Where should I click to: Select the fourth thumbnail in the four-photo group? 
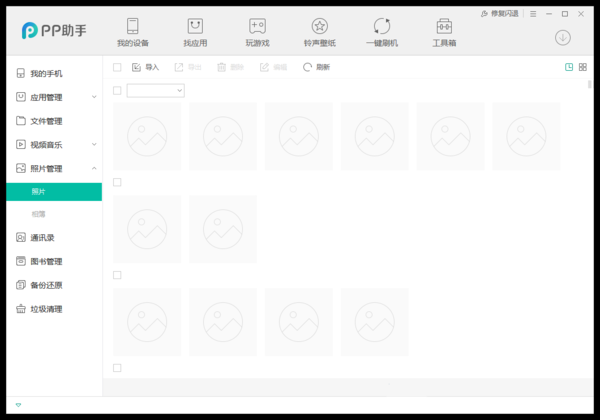(375, 322)
